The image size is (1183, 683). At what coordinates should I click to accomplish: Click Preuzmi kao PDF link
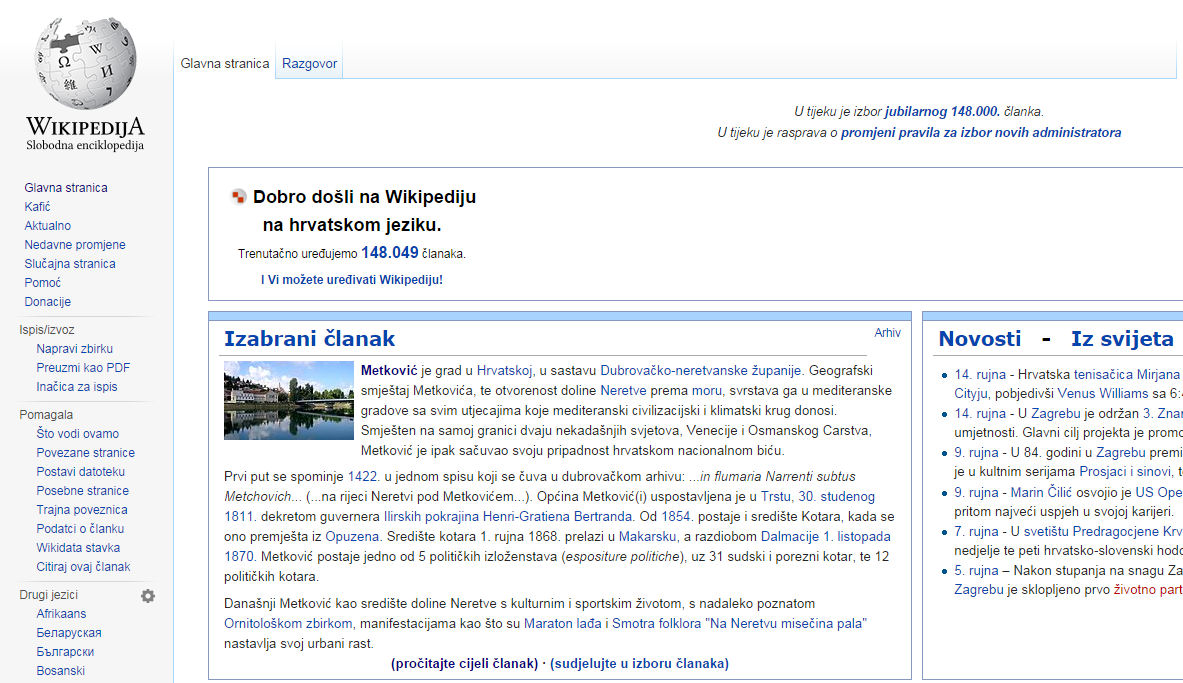[x=83, y=368]
